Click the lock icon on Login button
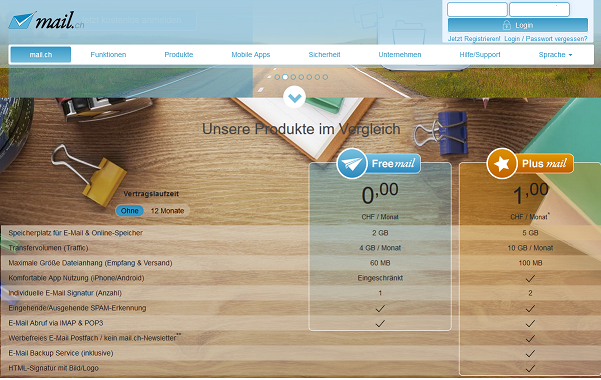 (507, 25)
